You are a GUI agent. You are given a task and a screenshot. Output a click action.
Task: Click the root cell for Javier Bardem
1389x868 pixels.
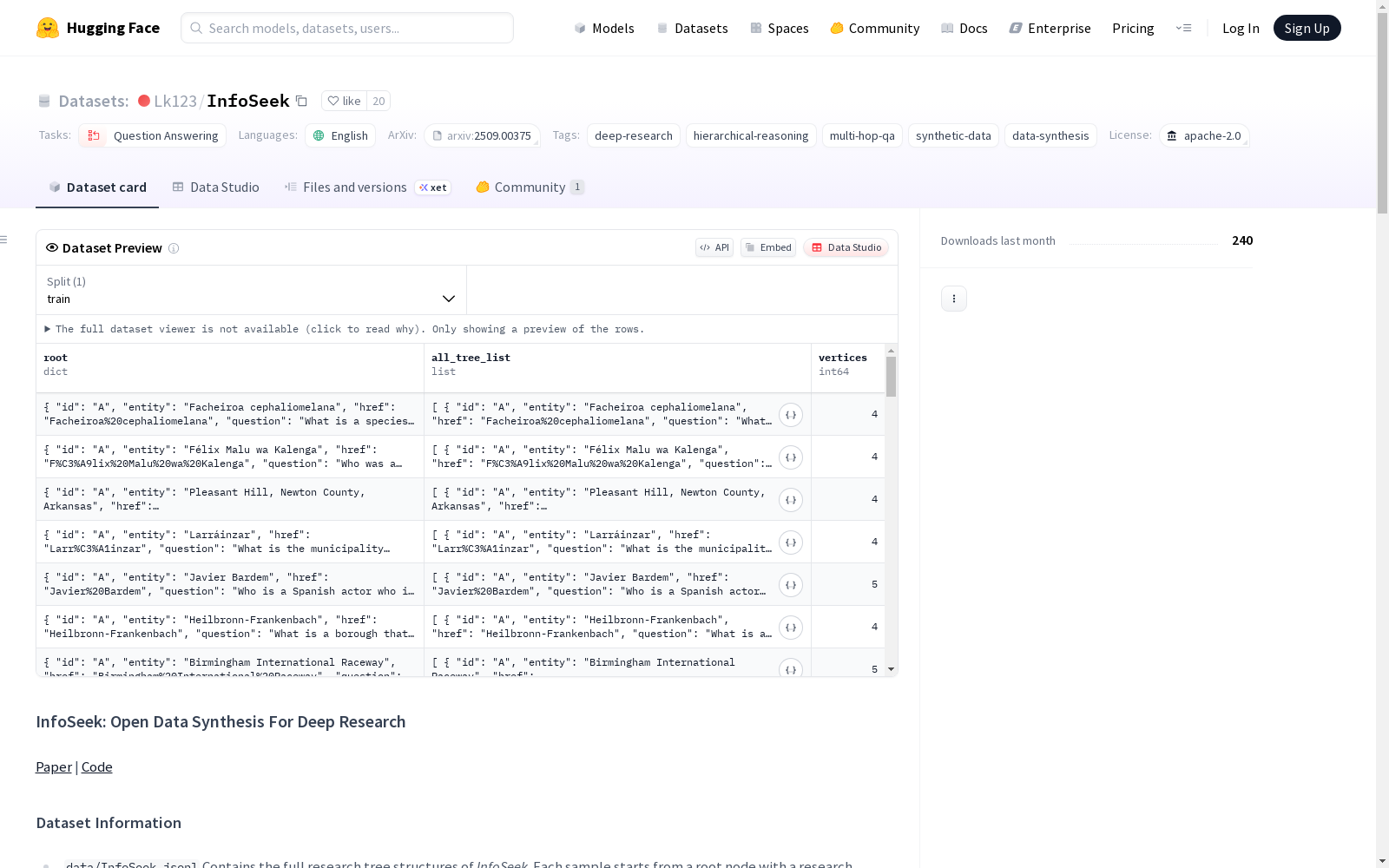pos(230,584)
